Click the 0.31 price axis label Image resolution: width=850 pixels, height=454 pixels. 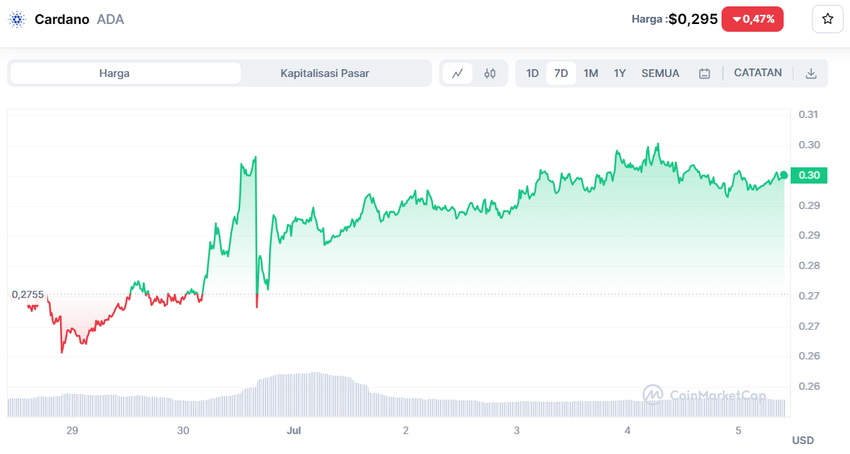(808, 114)
